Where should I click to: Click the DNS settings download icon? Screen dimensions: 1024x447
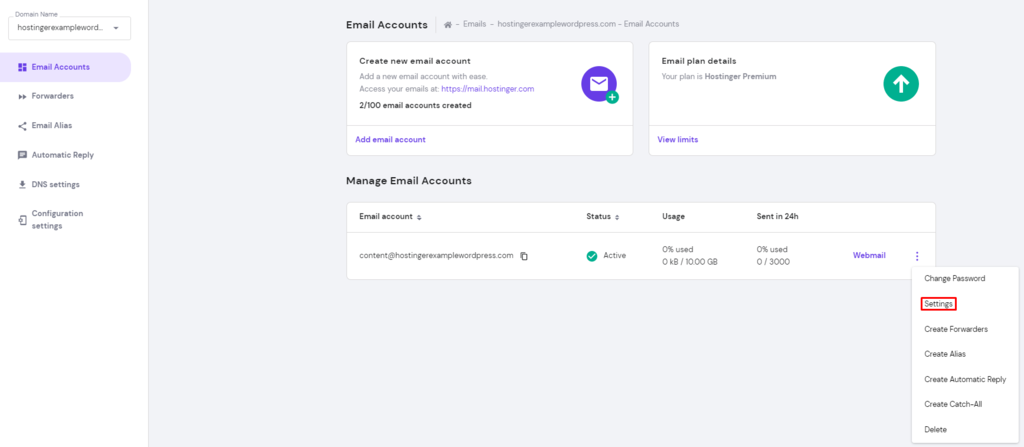click(x=22, y=185)
